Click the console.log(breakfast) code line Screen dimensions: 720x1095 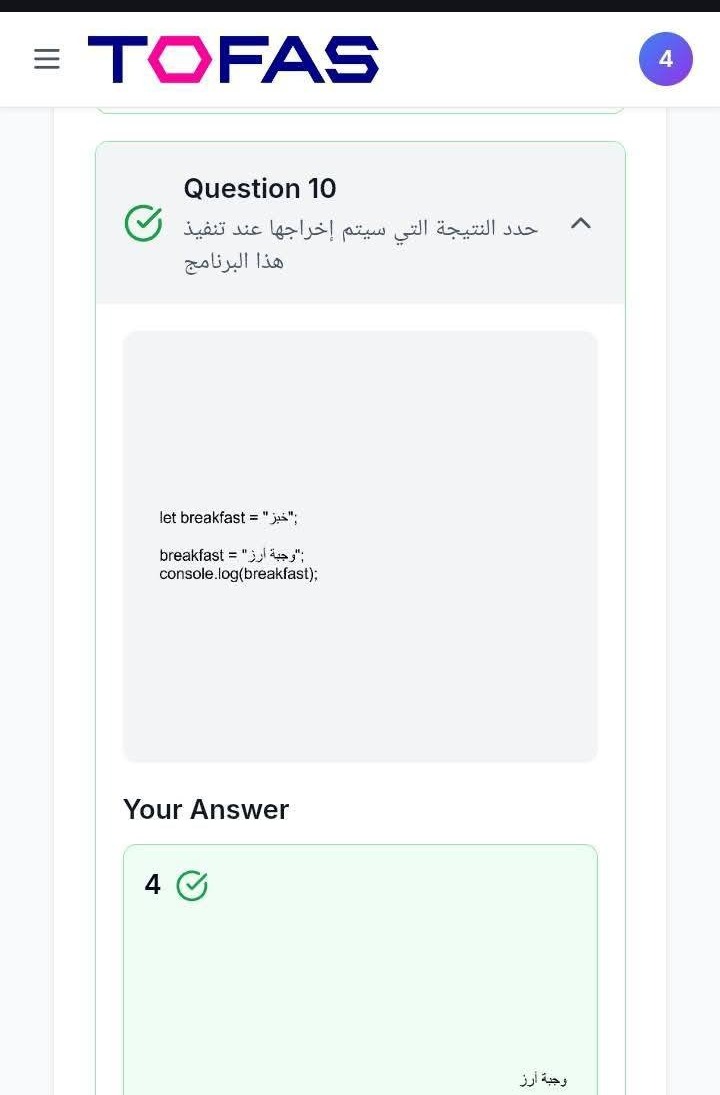pos(238,574)
